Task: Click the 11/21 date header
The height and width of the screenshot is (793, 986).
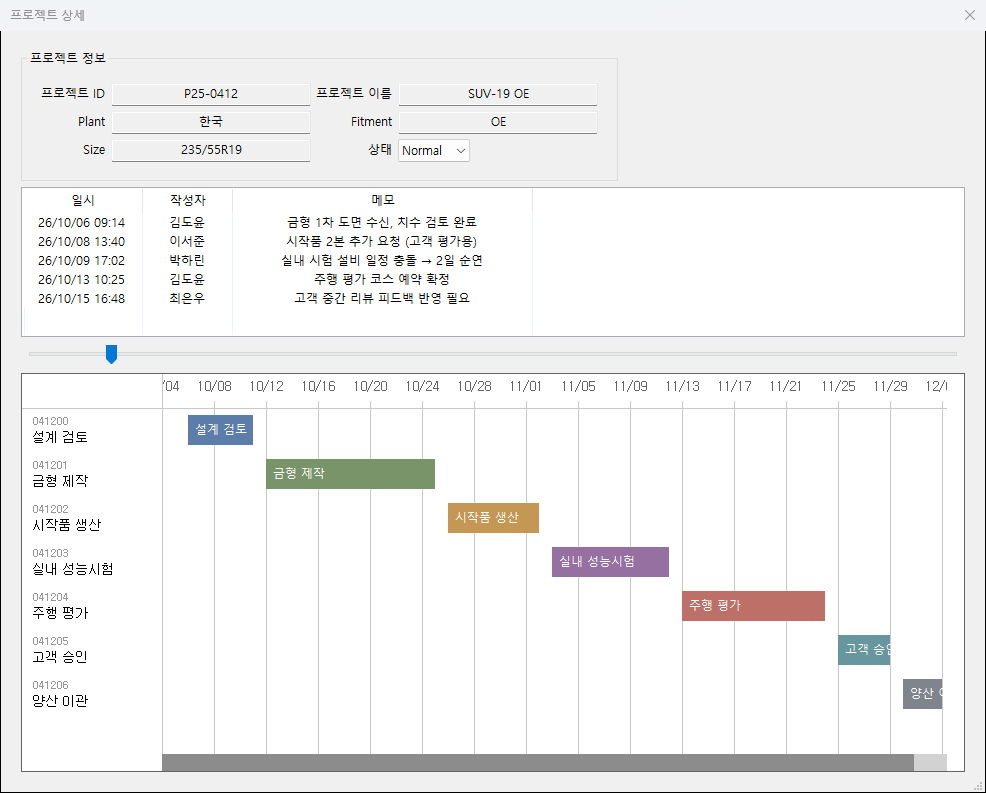Action: point(786,386)
